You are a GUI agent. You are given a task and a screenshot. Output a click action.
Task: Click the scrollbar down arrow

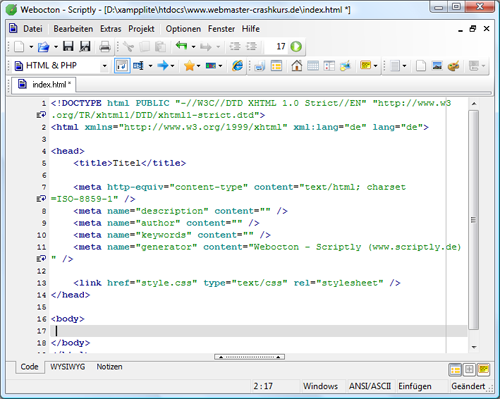click(474, 347)
